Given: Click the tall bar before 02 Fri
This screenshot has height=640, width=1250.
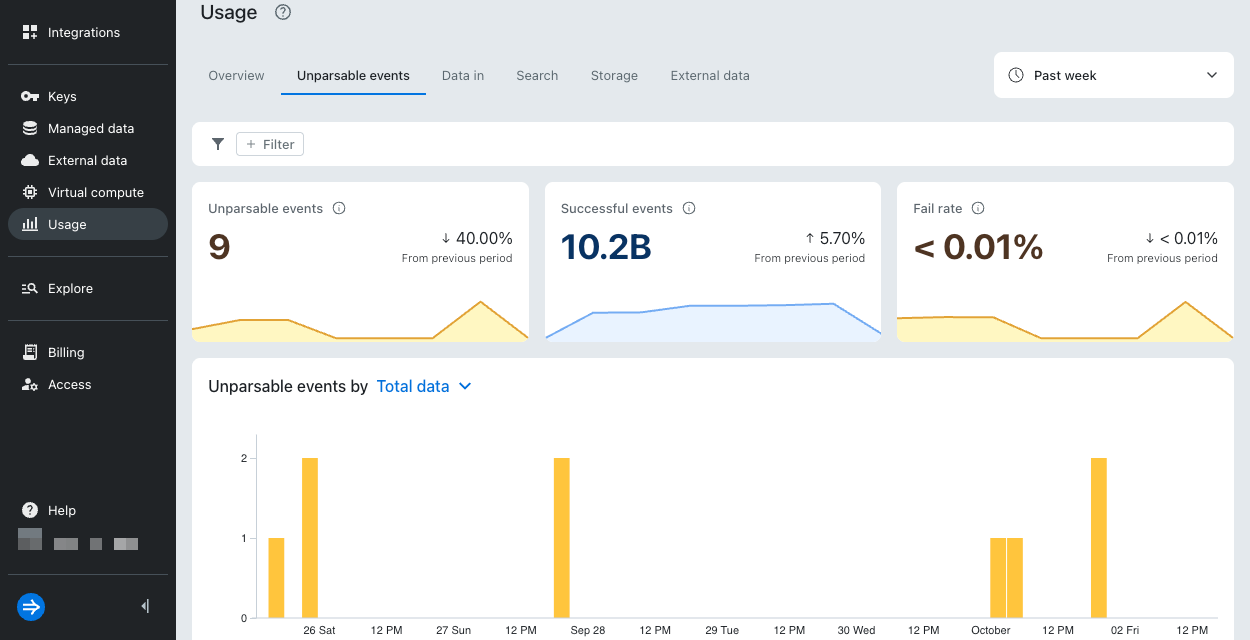Looking at the screenshot, I should tap(1099, 538).
